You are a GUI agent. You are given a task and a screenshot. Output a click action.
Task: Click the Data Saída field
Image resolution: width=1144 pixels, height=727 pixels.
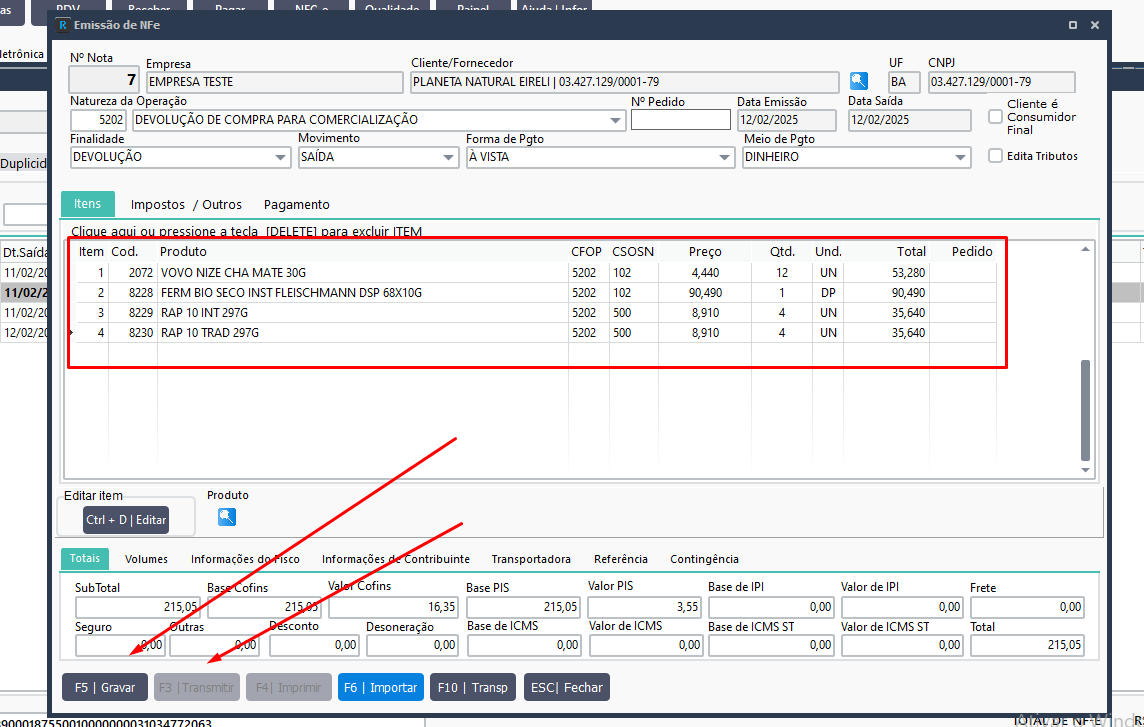click(x=910, y=120)
